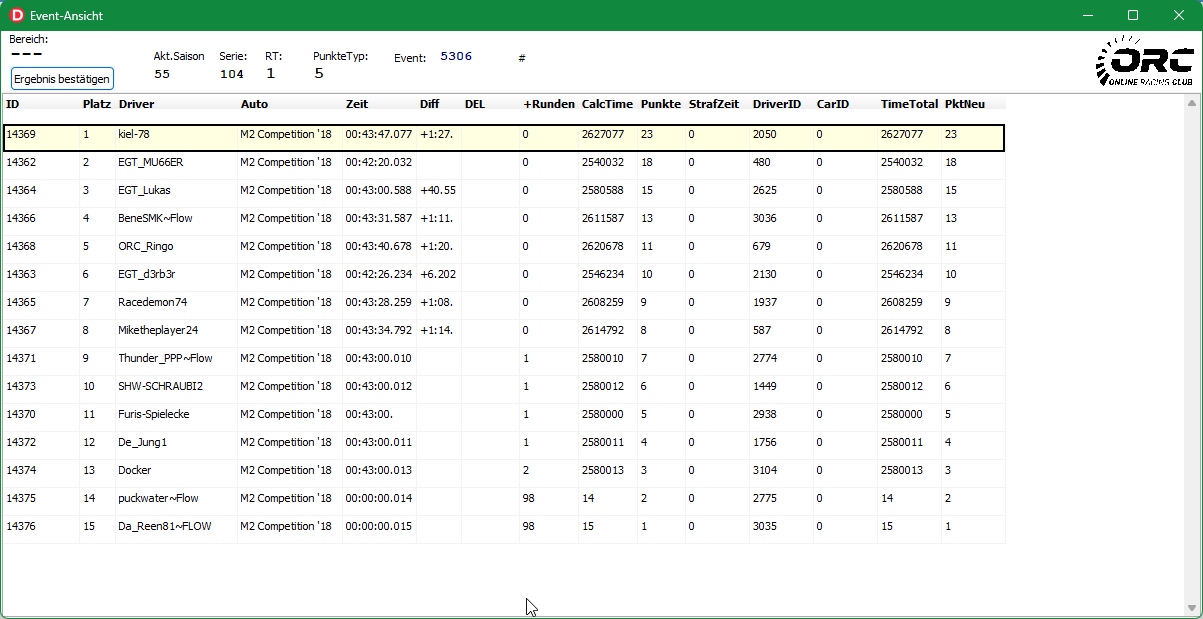Click the scrollbar up arrow
This screenshot has height=619, width=1203.
1191,103
